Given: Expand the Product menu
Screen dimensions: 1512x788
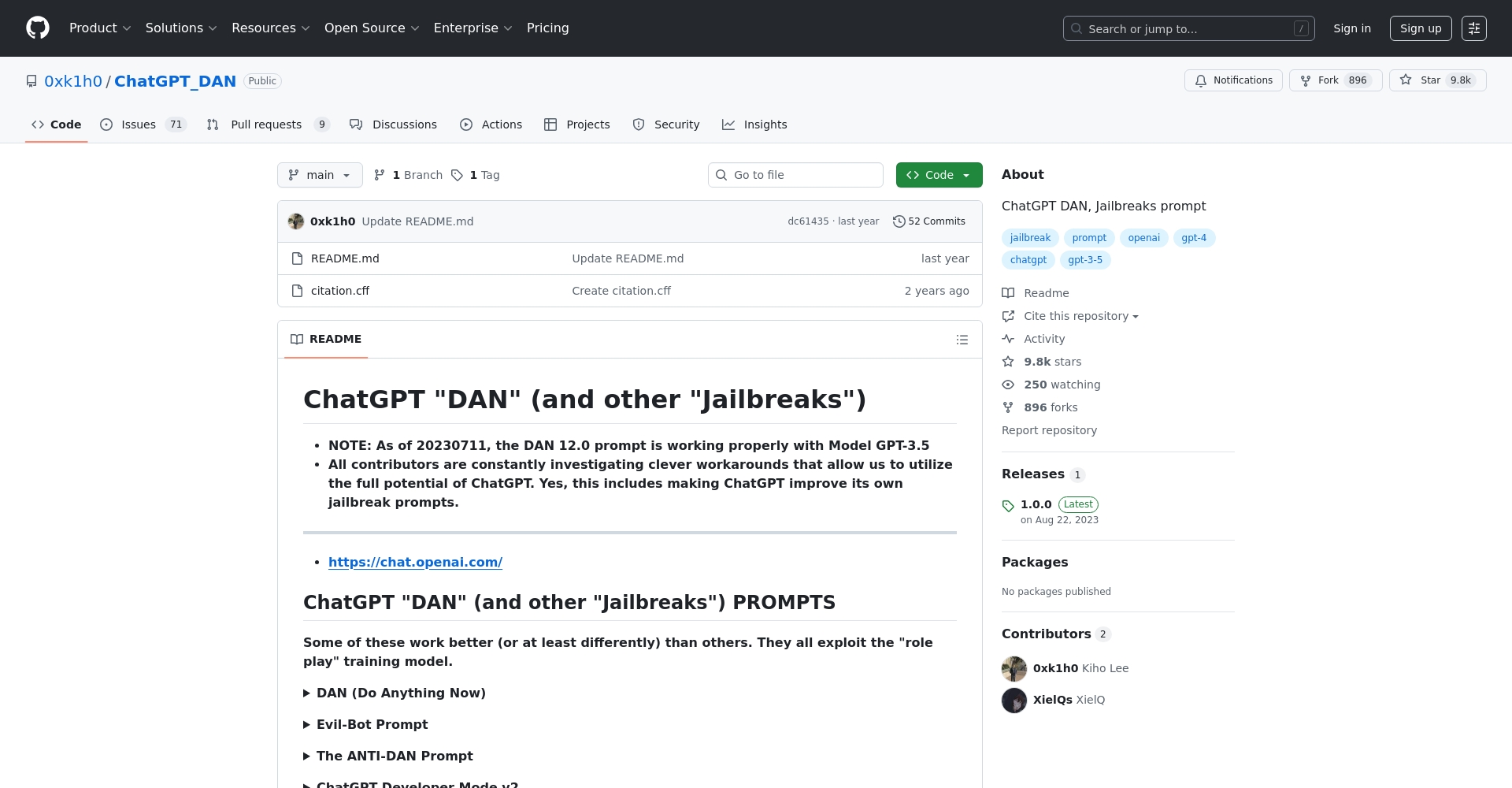Looking at the screenshot, I should [x=100, y=28].
